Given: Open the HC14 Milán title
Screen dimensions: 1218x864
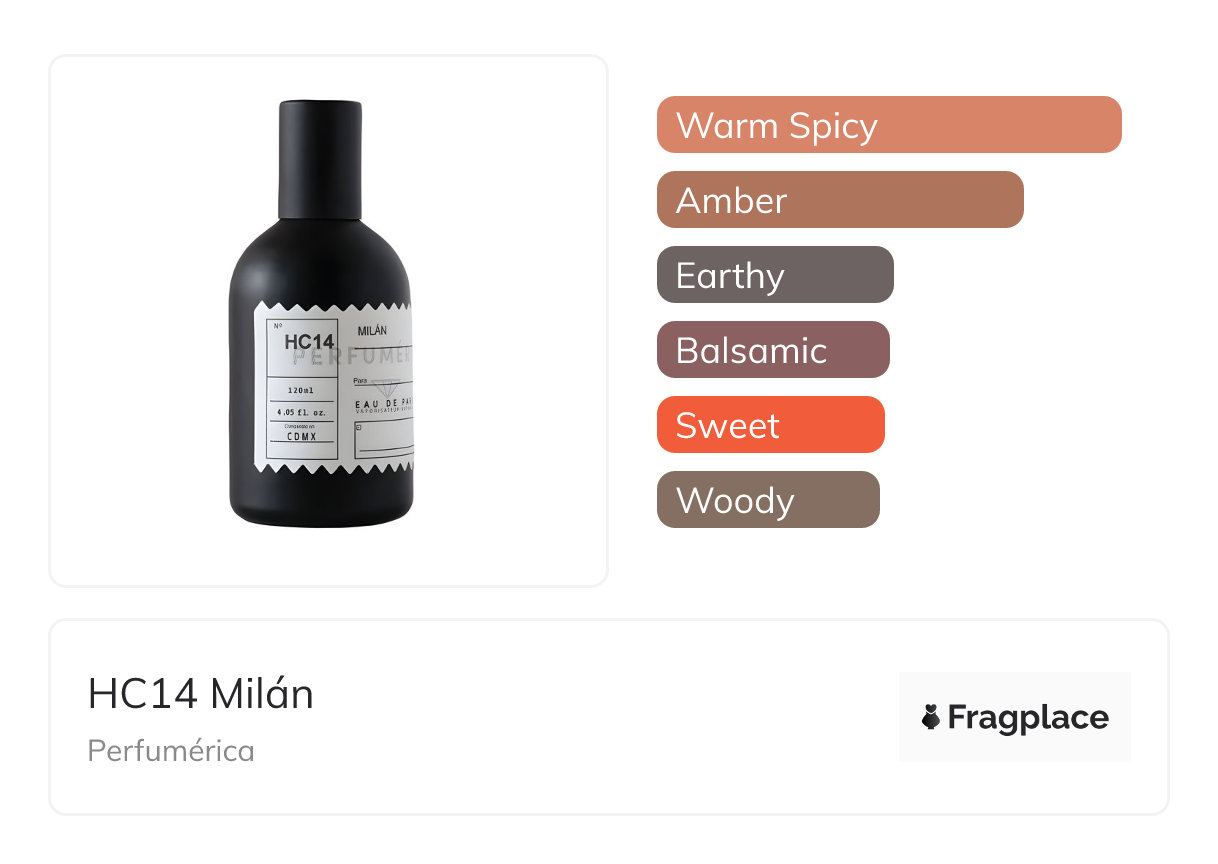Looking at the screenshot, I should pos(201,694).
